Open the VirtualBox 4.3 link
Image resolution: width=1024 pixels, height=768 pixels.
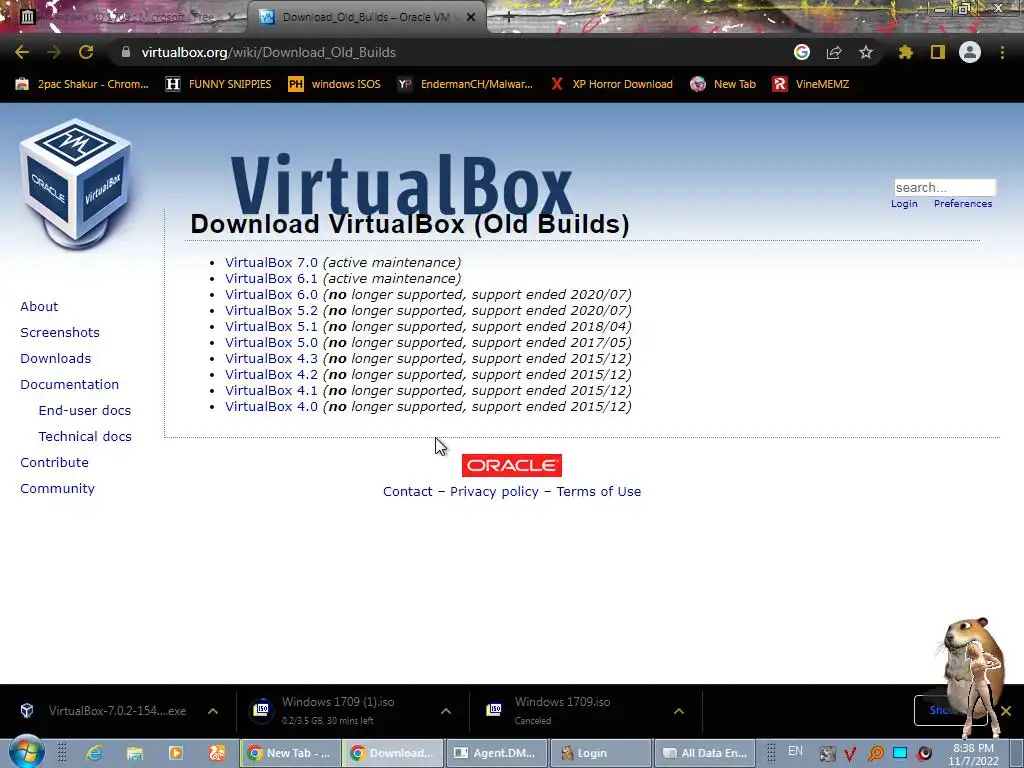[x=271, y=359]
